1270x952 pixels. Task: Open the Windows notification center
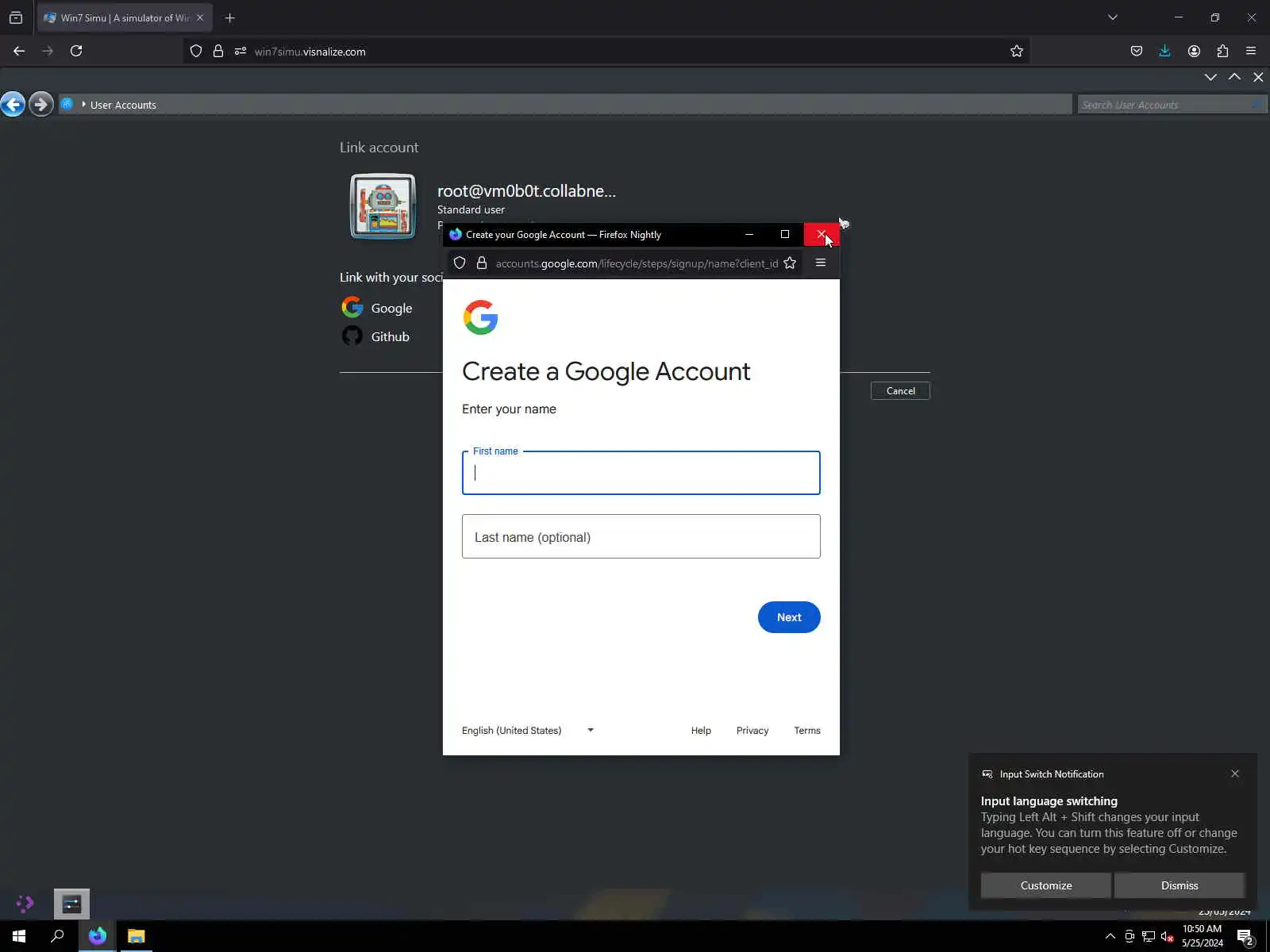click(1245, 937)
